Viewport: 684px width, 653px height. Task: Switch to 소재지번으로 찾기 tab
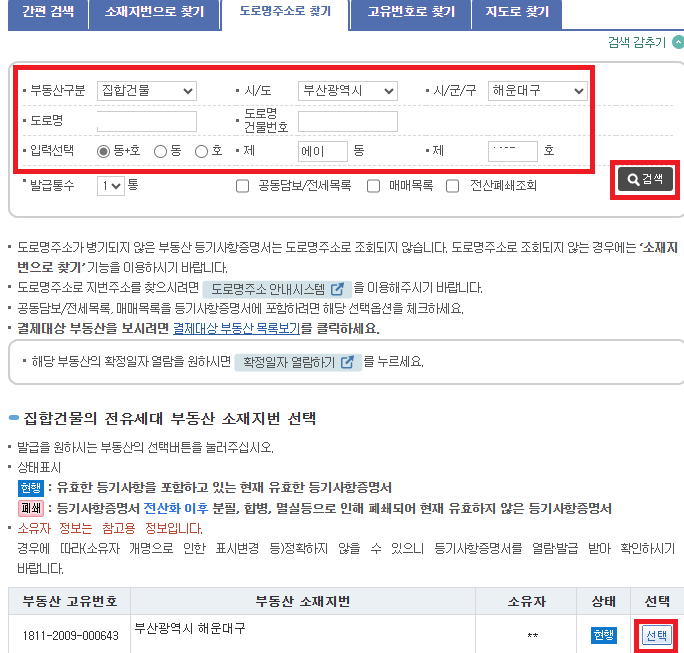pyautogui.click(x=154, y=13)
